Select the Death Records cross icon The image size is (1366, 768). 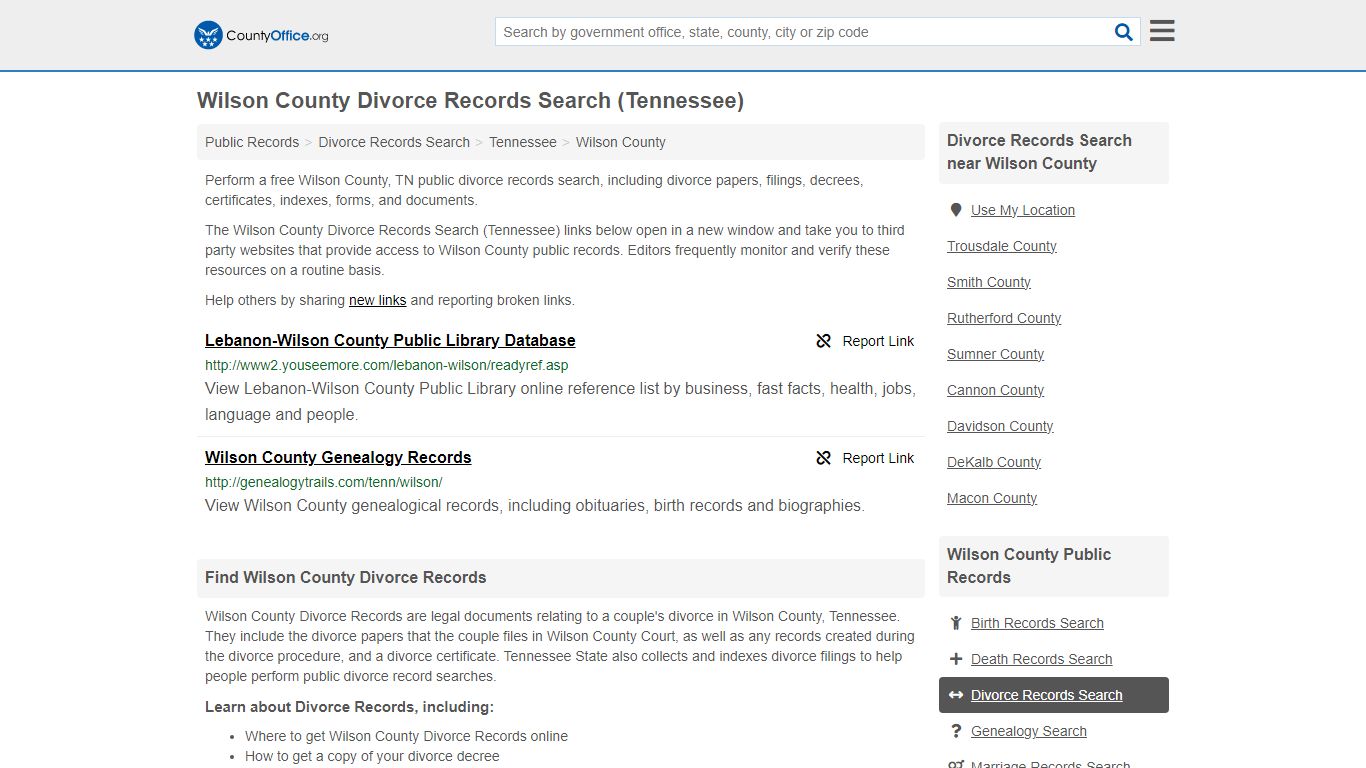(956, 659)
